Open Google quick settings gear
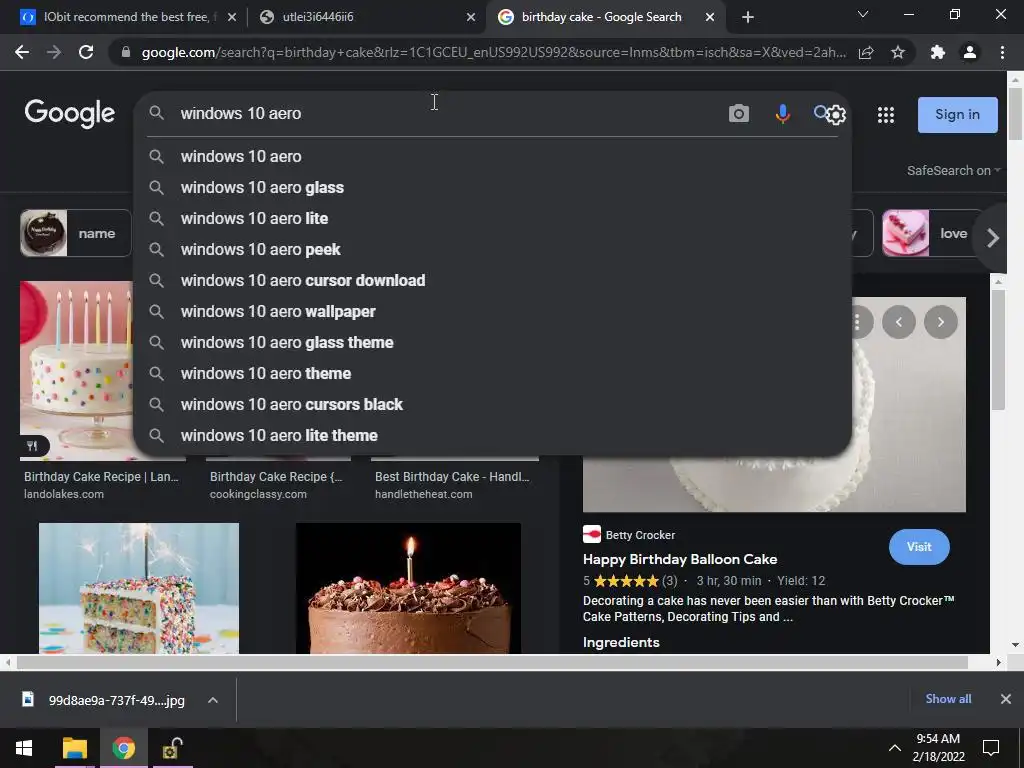This screenshot has width=1024, height=768. coord(836,115)
